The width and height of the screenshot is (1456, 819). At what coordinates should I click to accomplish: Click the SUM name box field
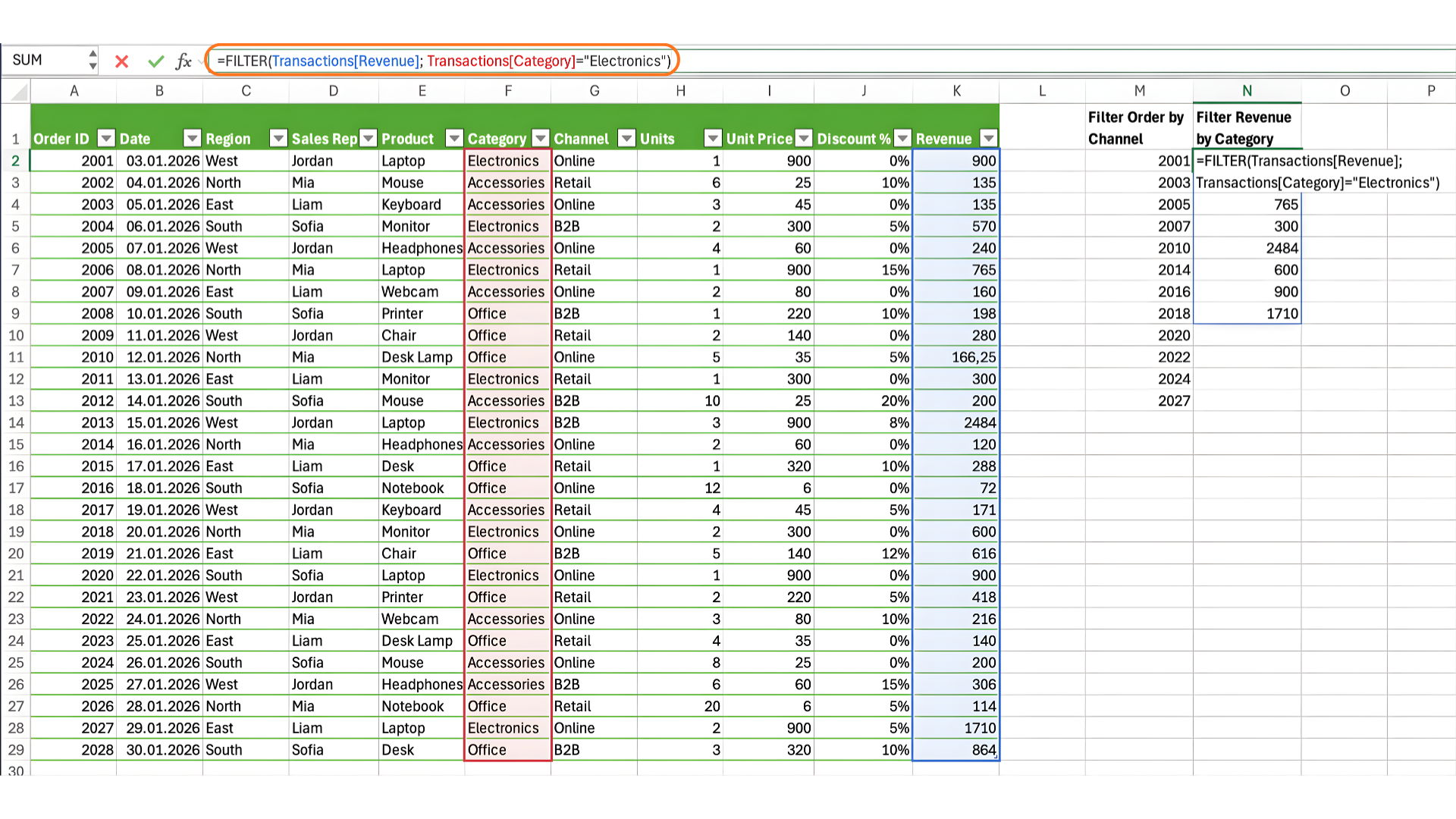pos(45,61)
